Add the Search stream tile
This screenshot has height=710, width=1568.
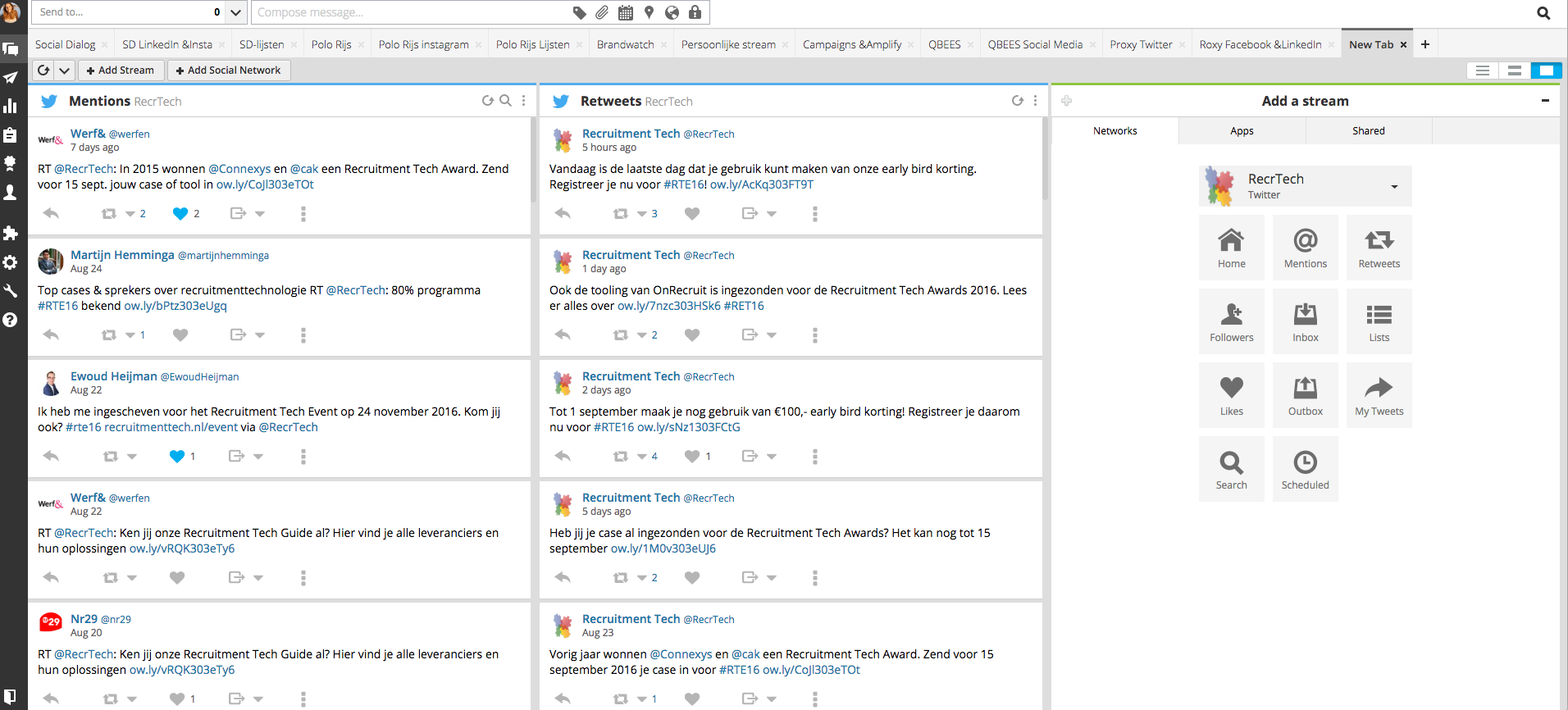coord(1231,469)
